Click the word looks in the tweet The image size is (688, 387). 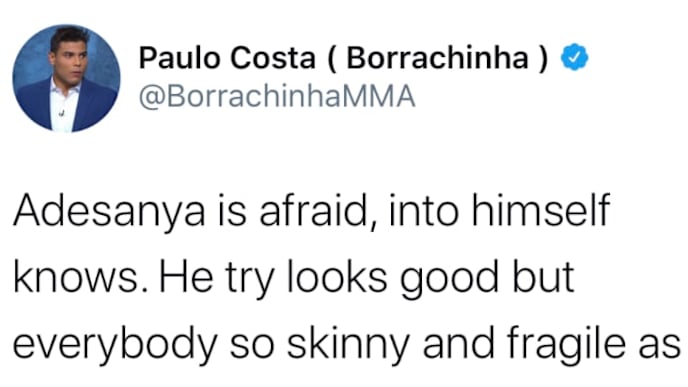pos(337,276)
